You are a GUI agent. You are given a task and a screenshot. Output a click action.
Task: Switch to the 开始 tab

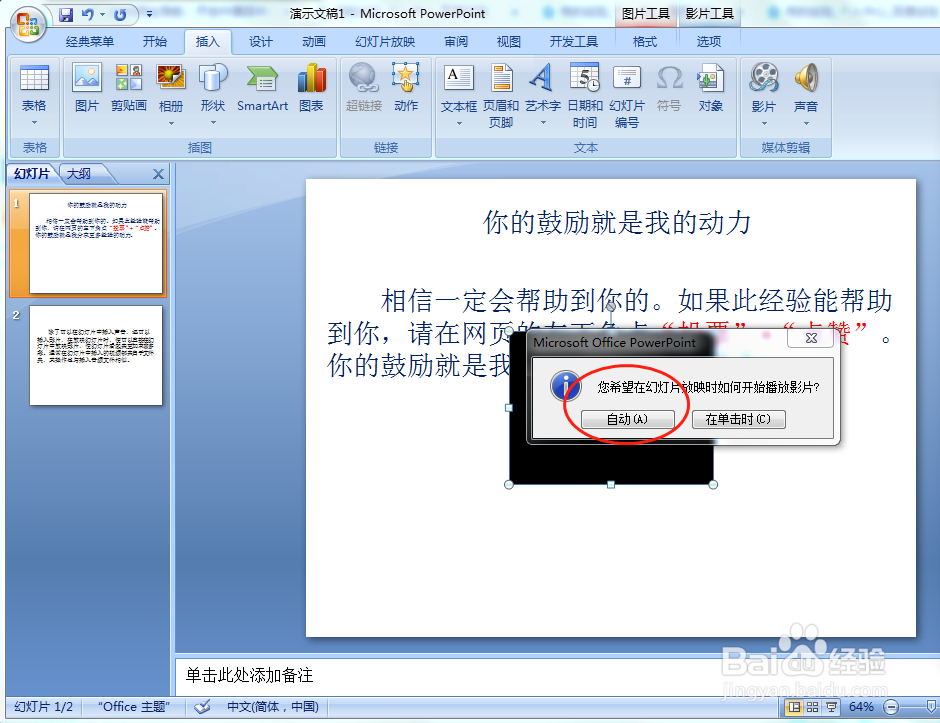click(155, 41)
